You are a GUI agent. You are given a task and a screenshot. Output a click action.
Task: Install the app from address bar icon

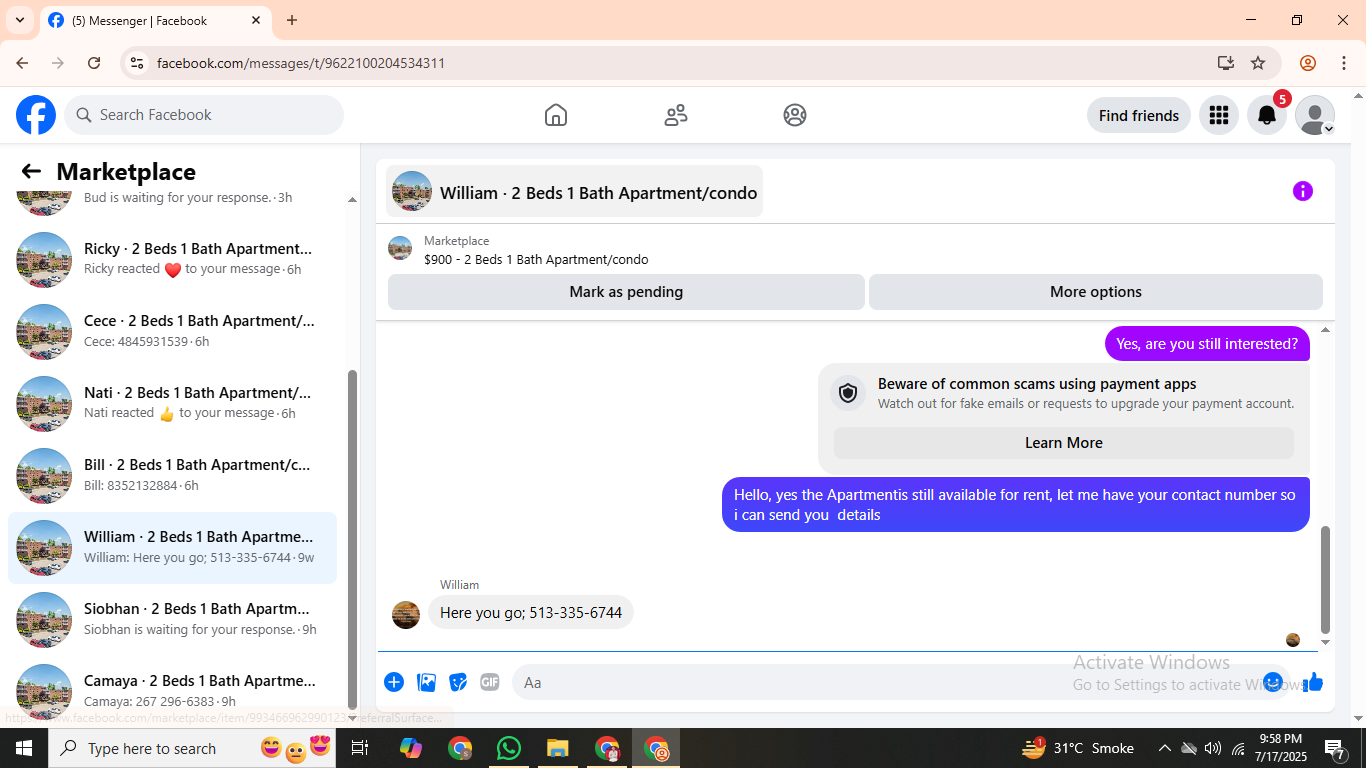1226,63
